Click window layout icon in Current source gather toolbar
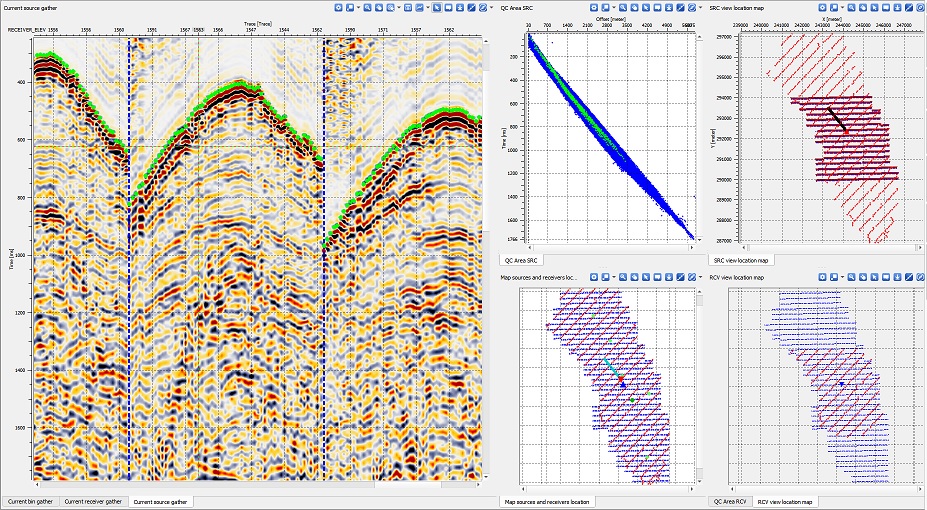This screenshot has height=510, width=927. pyautogui.click(x=408, y=8)
